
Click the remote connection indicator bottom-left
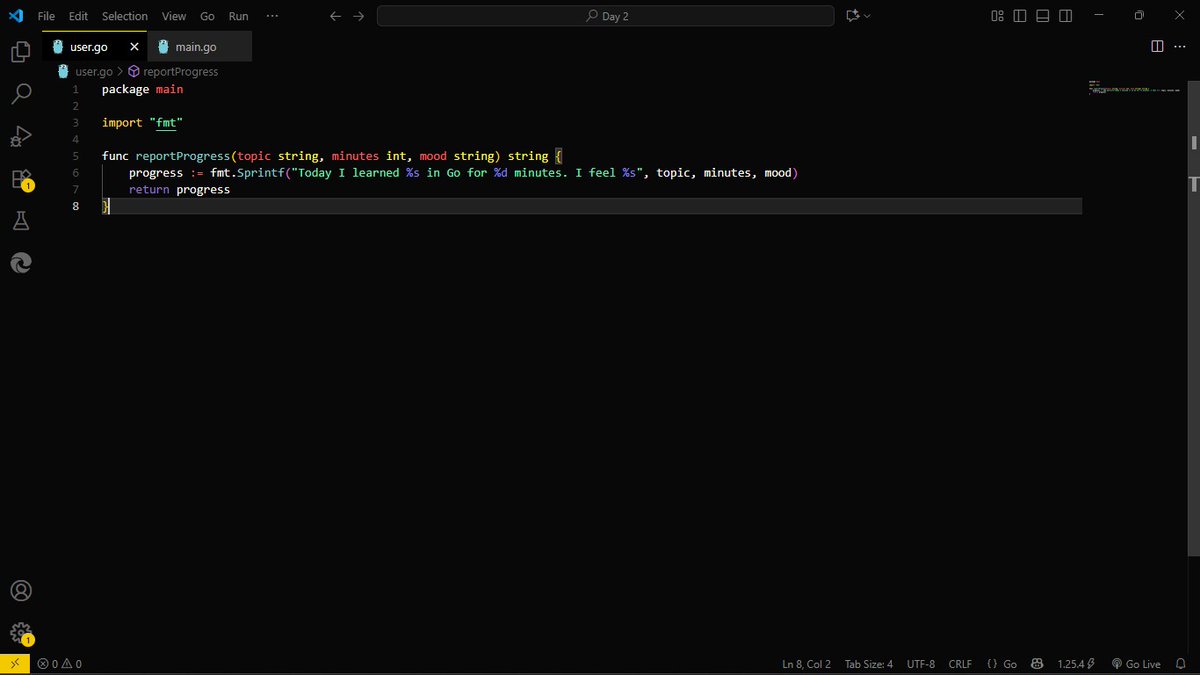click(13, 663)
